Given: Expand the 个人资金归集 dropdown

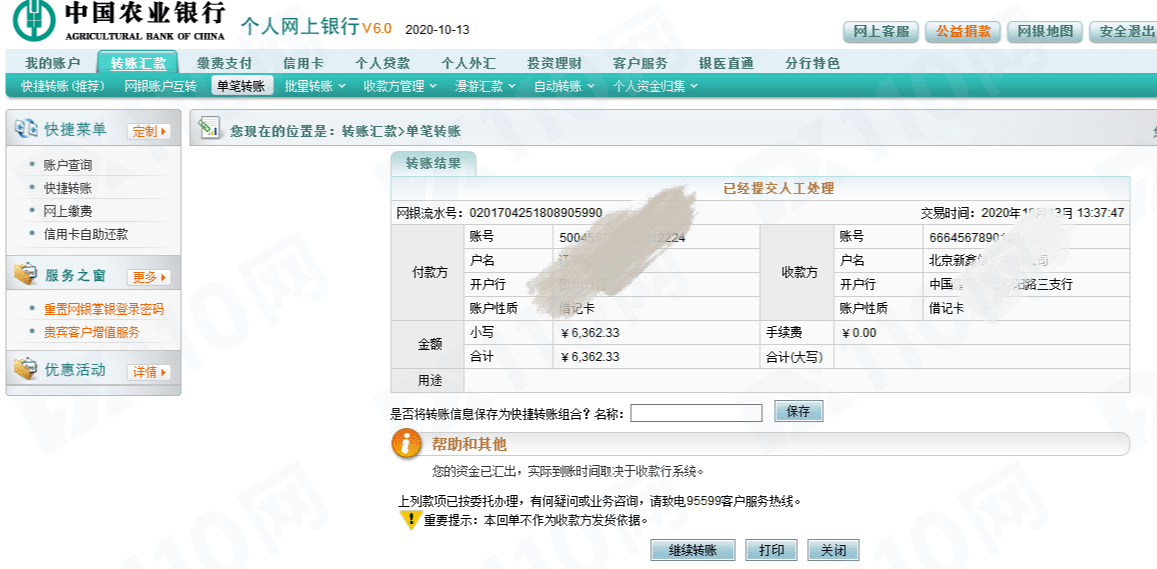Looking at the screenshot, I should 655,86.
